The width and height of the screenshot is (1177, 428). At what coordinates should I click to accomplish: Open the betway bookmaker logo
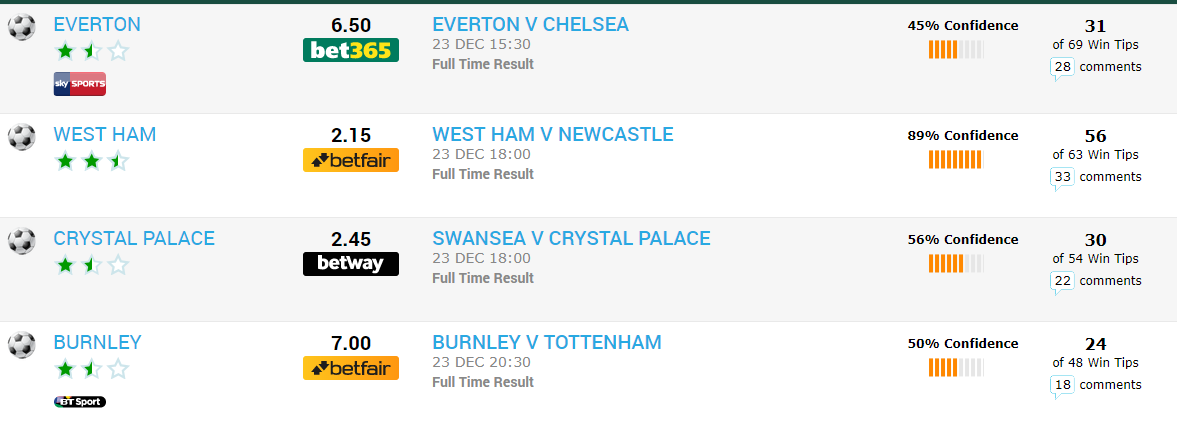pyautogui.click(x=351, y=264)
